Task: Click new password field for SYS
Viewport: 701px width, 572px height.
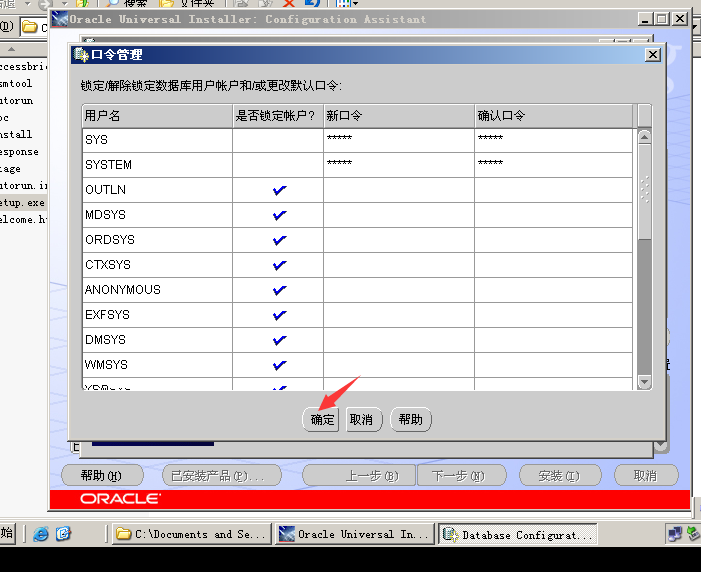Action: (399, 140)
